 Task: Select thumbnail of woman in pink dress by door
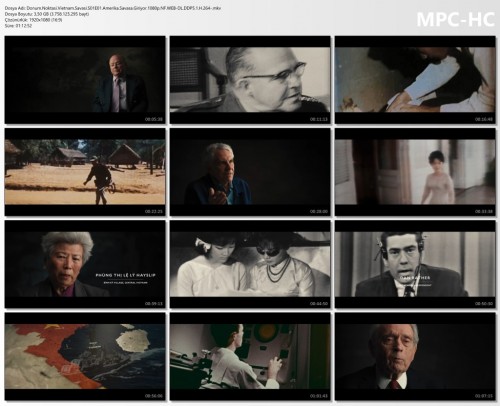415,172
